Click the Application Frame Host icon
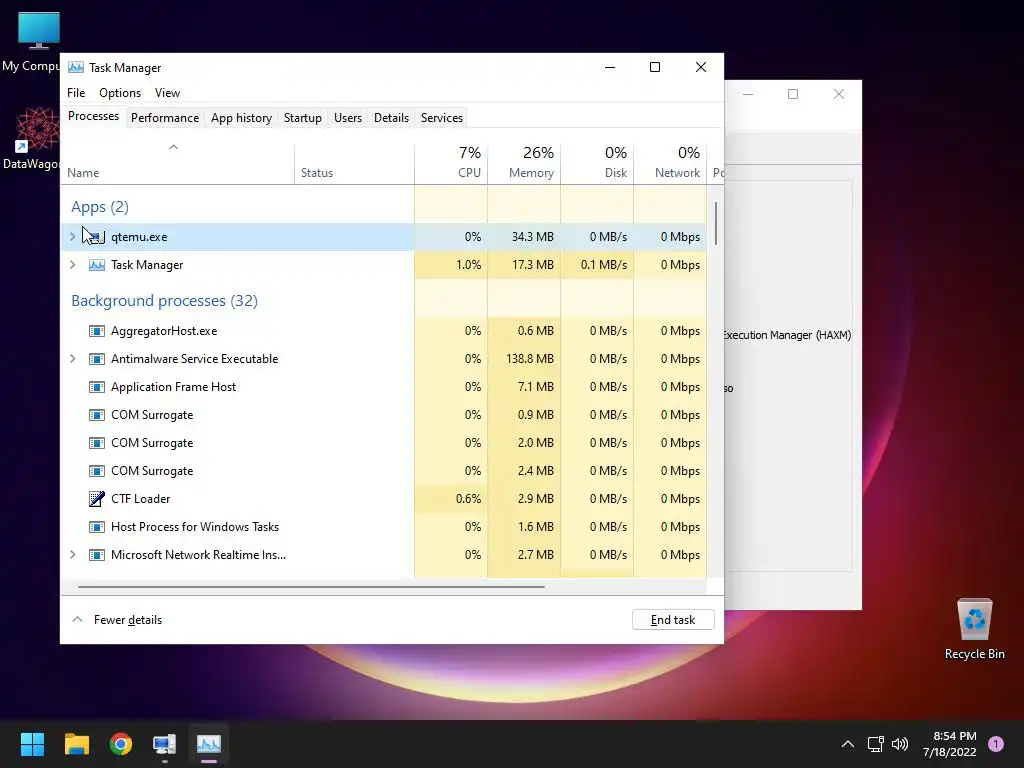Viewport: 1024px width, 768px height. pos(97,387)
